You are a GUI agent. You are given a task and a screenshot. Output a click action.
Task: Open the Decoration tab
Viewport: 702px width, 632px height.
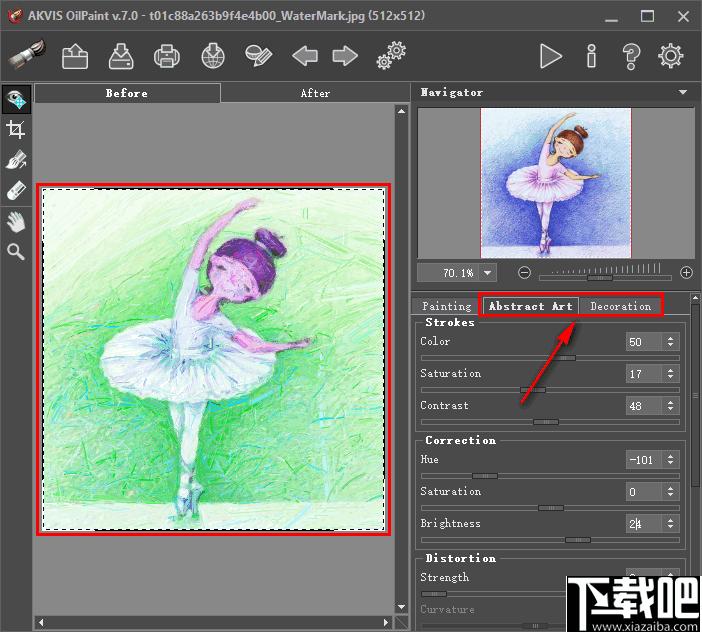coord(620,306)
